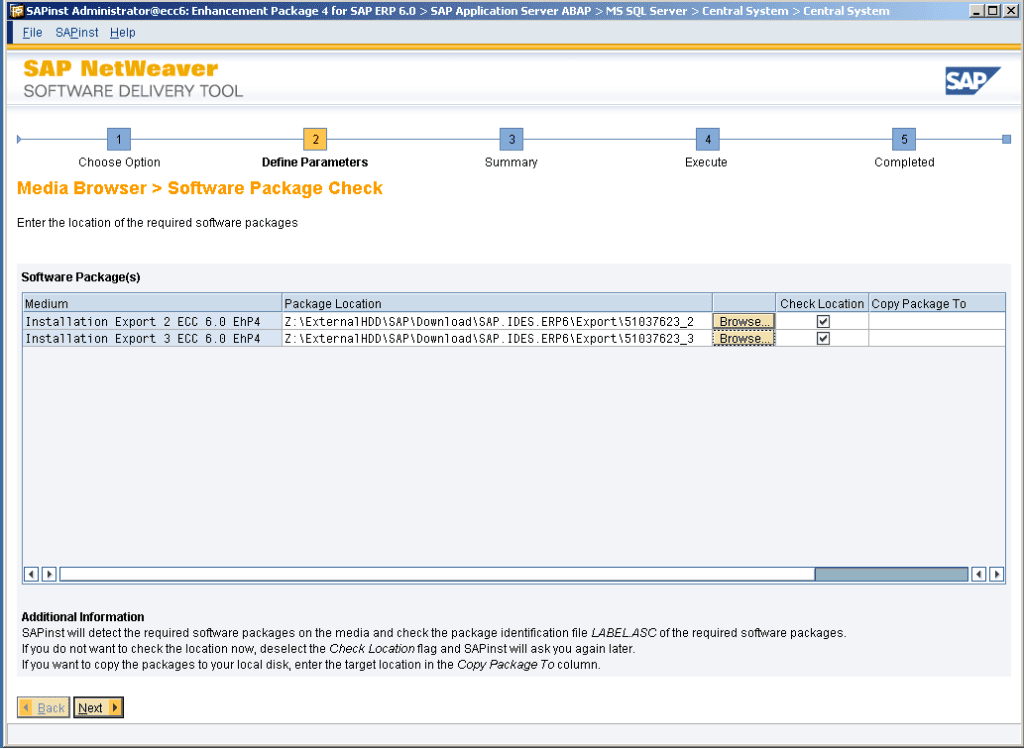
Task: Maximize the SAPinst window
Action: (993, 11)
